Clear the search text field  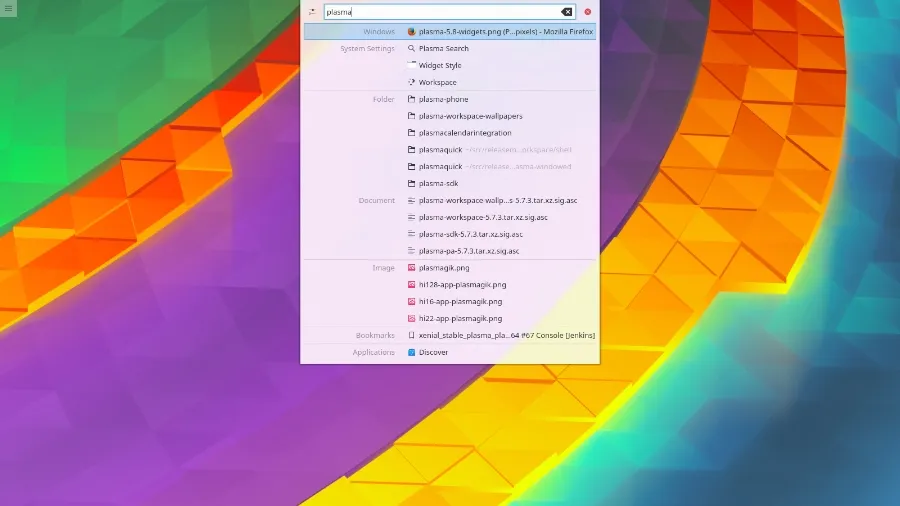point(567,12)
